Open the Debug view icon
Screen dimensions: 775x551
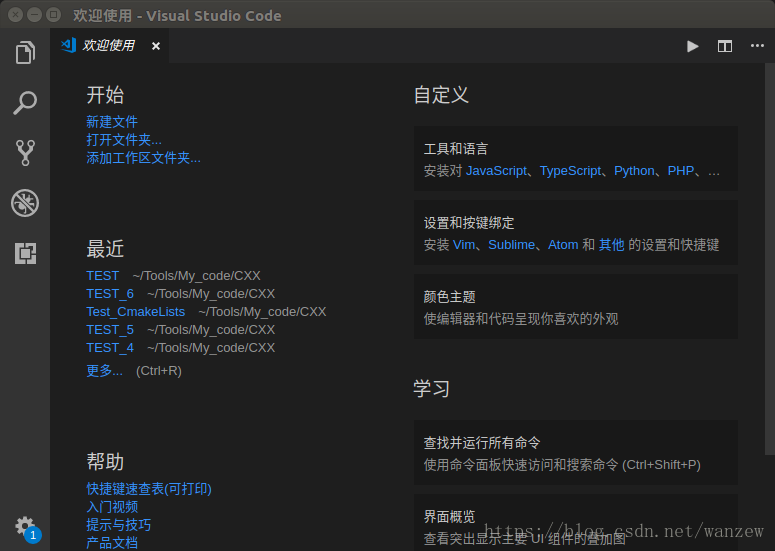[25, 203]
